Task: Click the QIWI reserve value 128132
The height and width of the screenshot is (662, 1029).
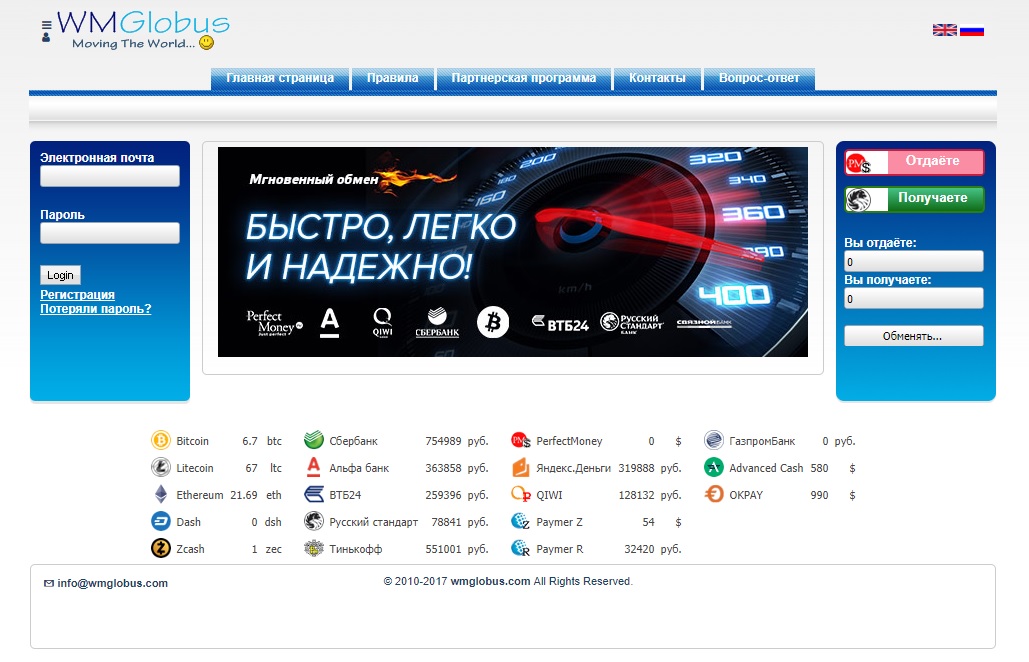Action: 636,495
